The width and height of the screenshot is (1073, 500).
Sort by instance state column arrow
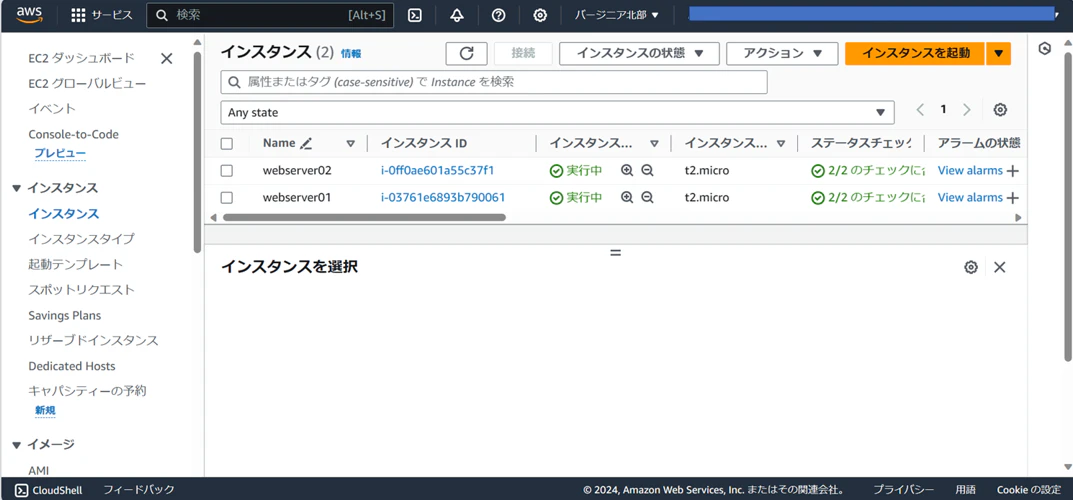pyautogui.click(x=654, y=144)
